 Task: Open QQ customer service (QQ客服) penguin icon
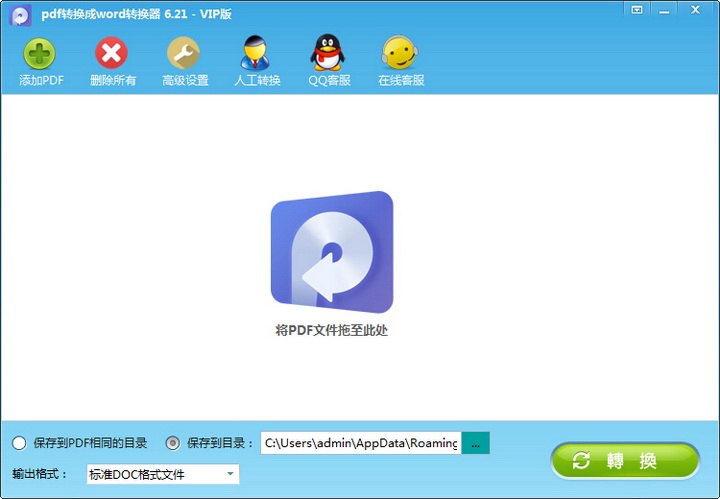(x=327, y=52)
